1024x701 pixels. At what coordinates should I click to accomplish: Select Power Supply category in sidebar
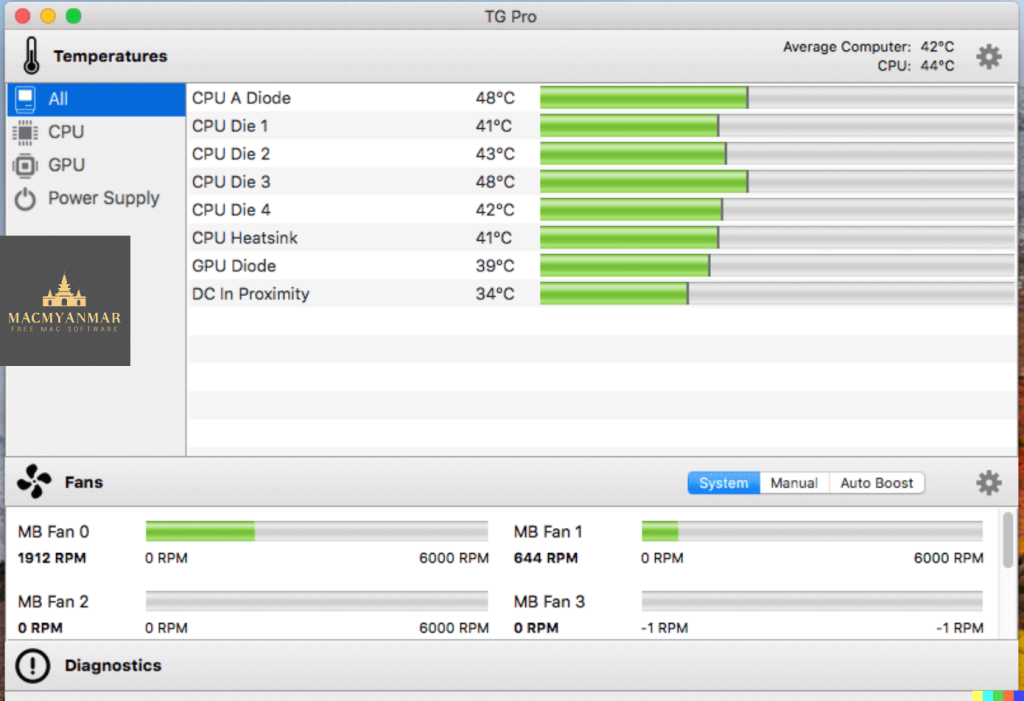click(x=96, y=199)
